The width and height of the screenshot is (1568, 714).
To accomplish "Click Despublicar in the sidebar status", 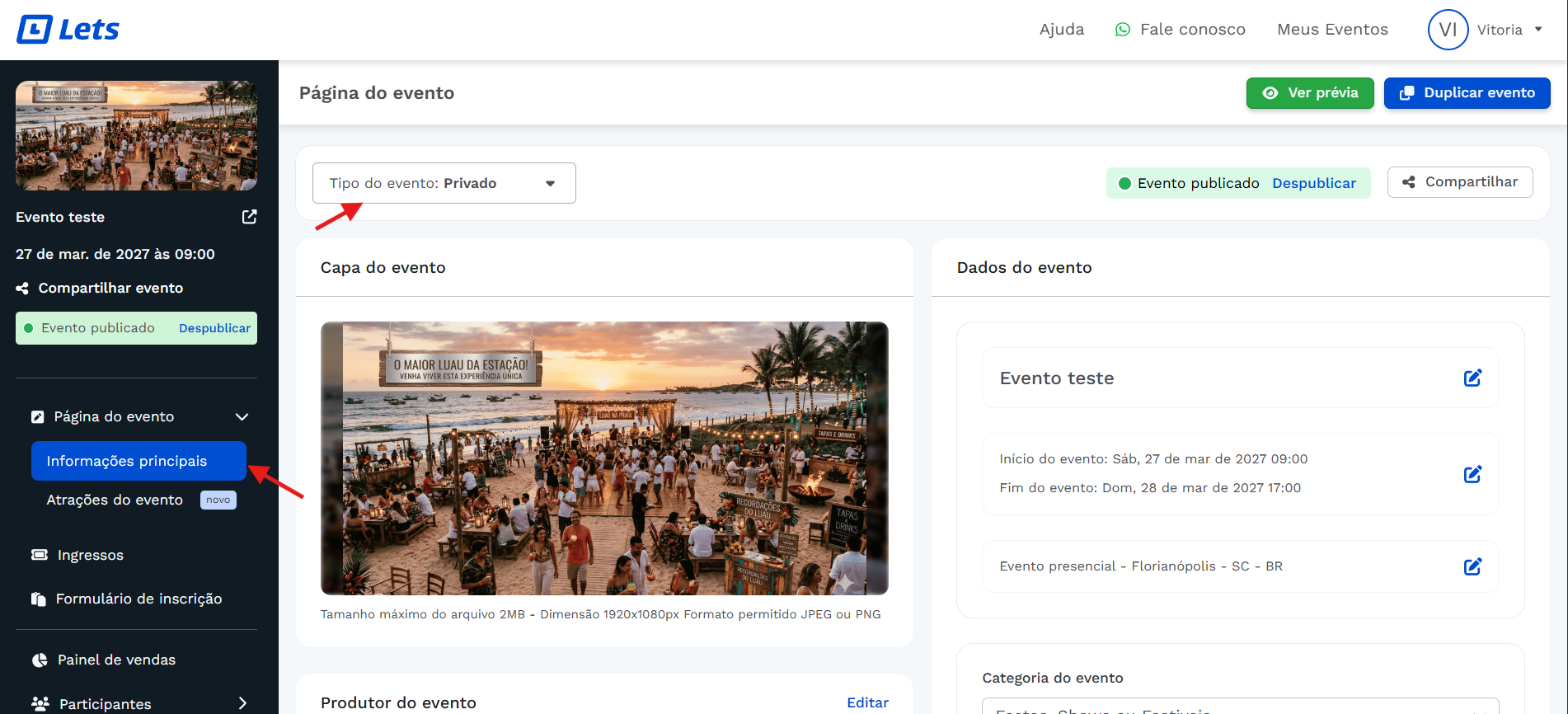I will click(214, 328).
